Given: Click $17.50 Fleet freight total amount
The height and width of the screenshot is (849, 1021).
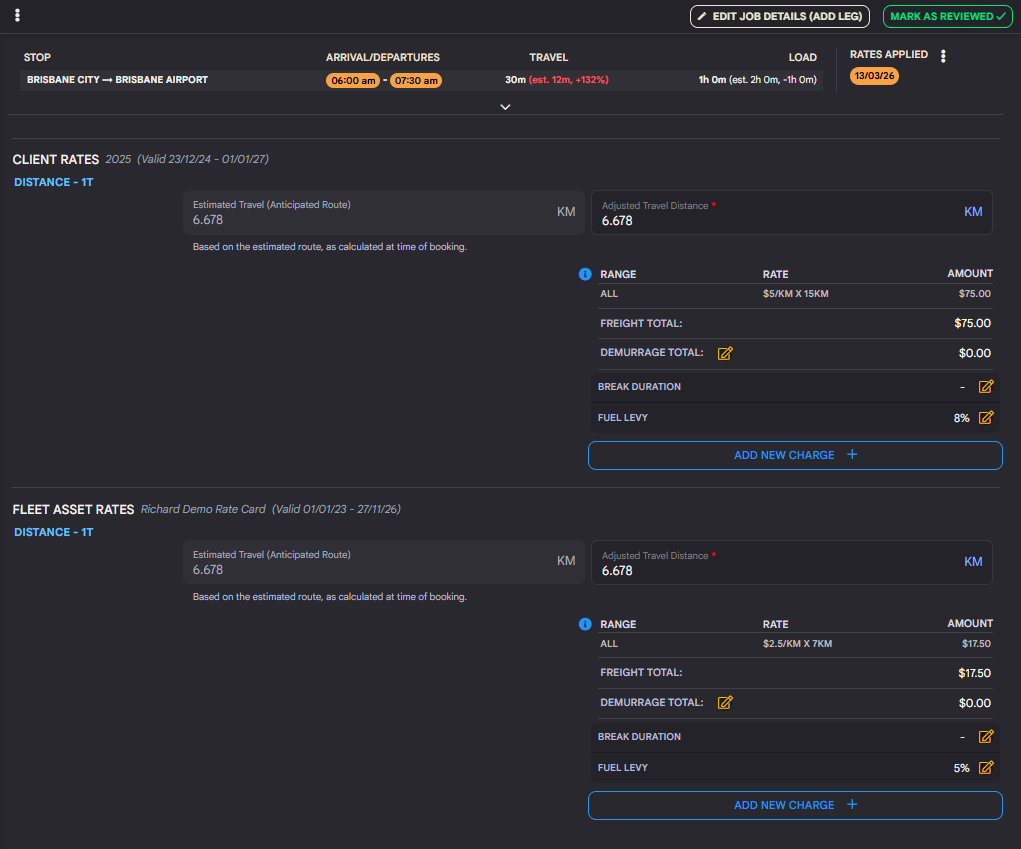Looking at the screenshot, I should pyautogui.click(x=974, y=673).
